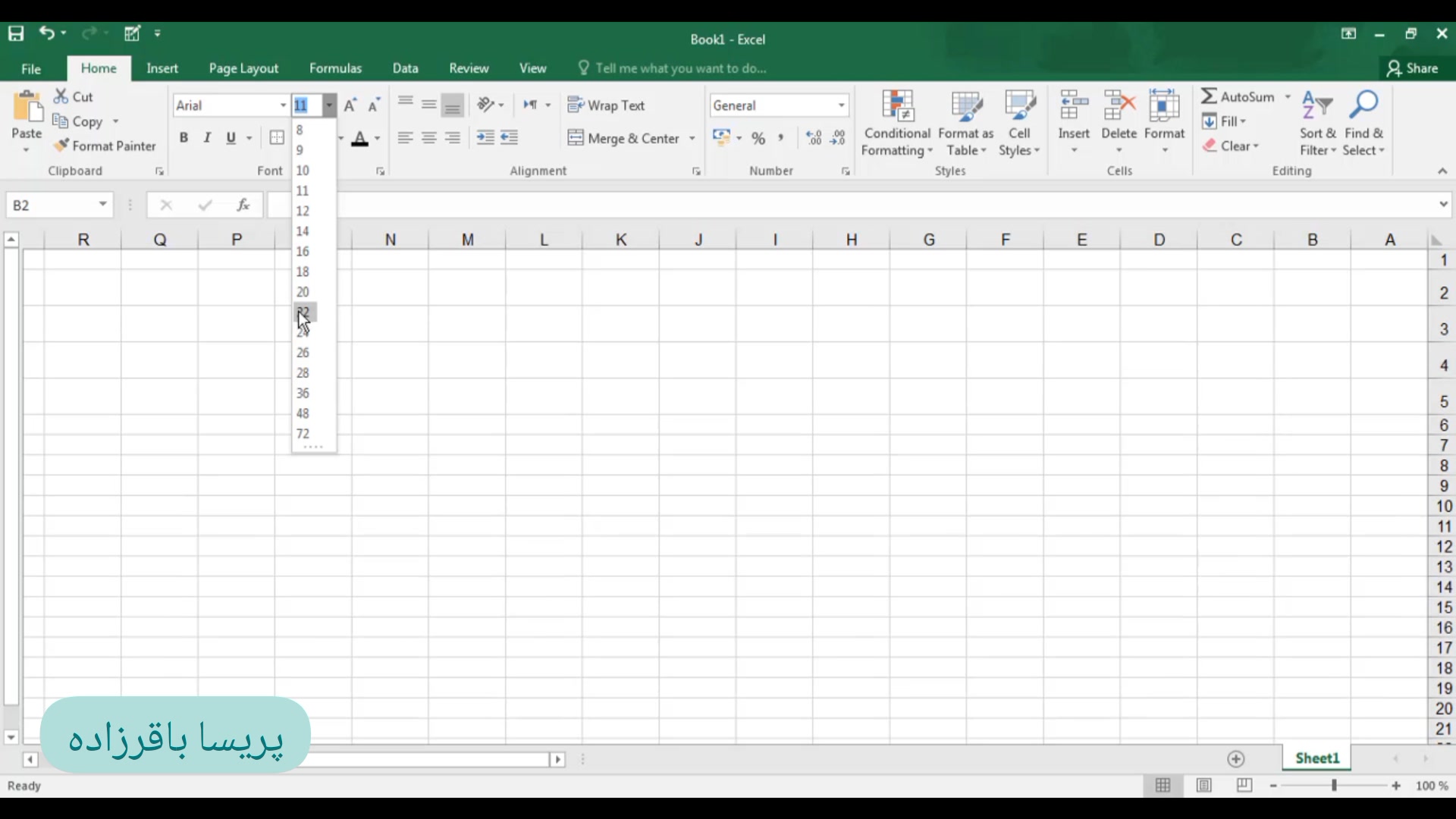Open the Page Layout tab
Image resolution: width=1456 pixels, height=819 pixels.
243,68
